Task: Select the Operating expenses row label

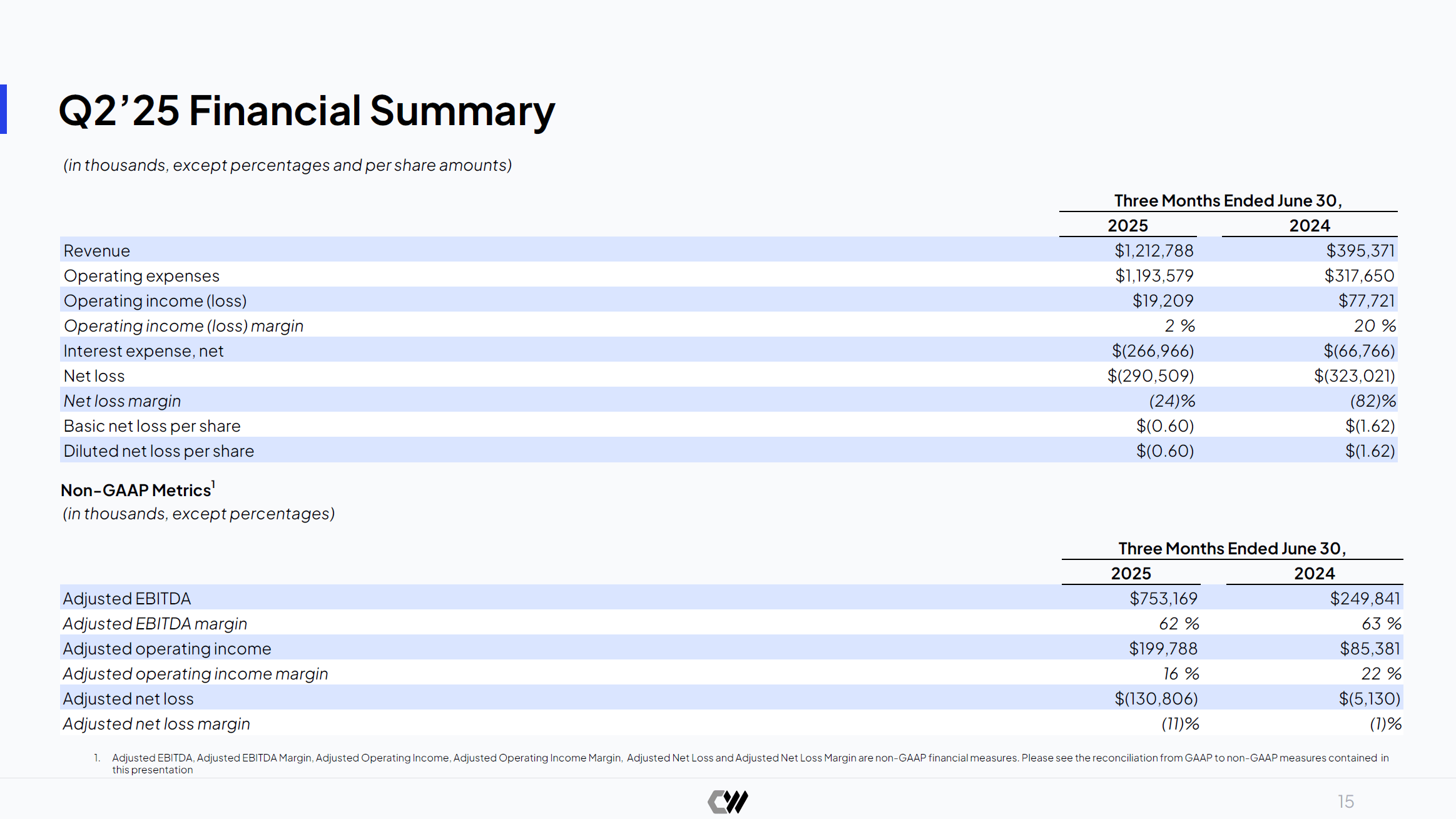Action: click(141, 276)
